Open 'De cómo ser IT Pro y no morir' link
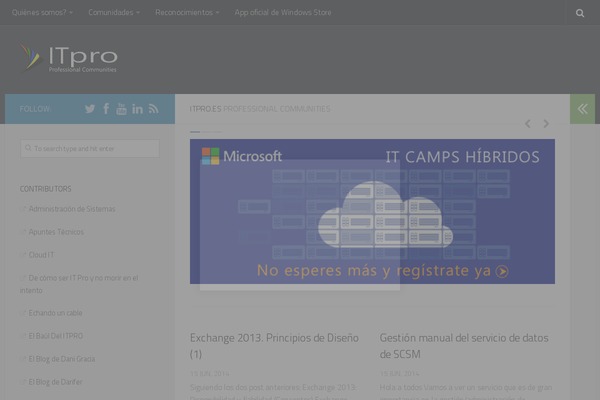The width and height of the screenshot is (600, 400). pyautogui.click(x=79, y=284)
